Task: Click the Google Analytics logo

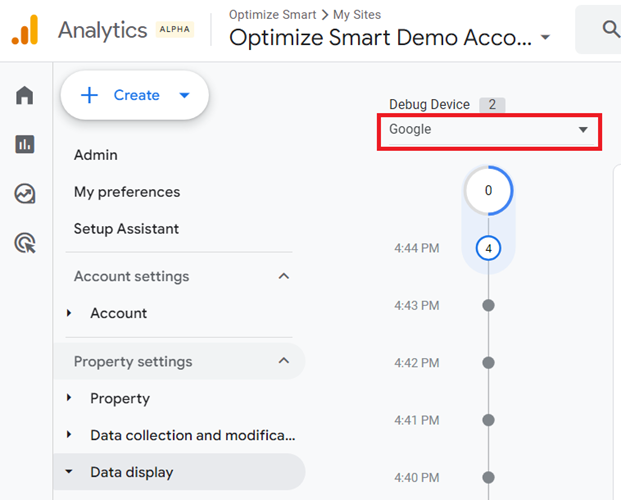Action: click(25, 30)
